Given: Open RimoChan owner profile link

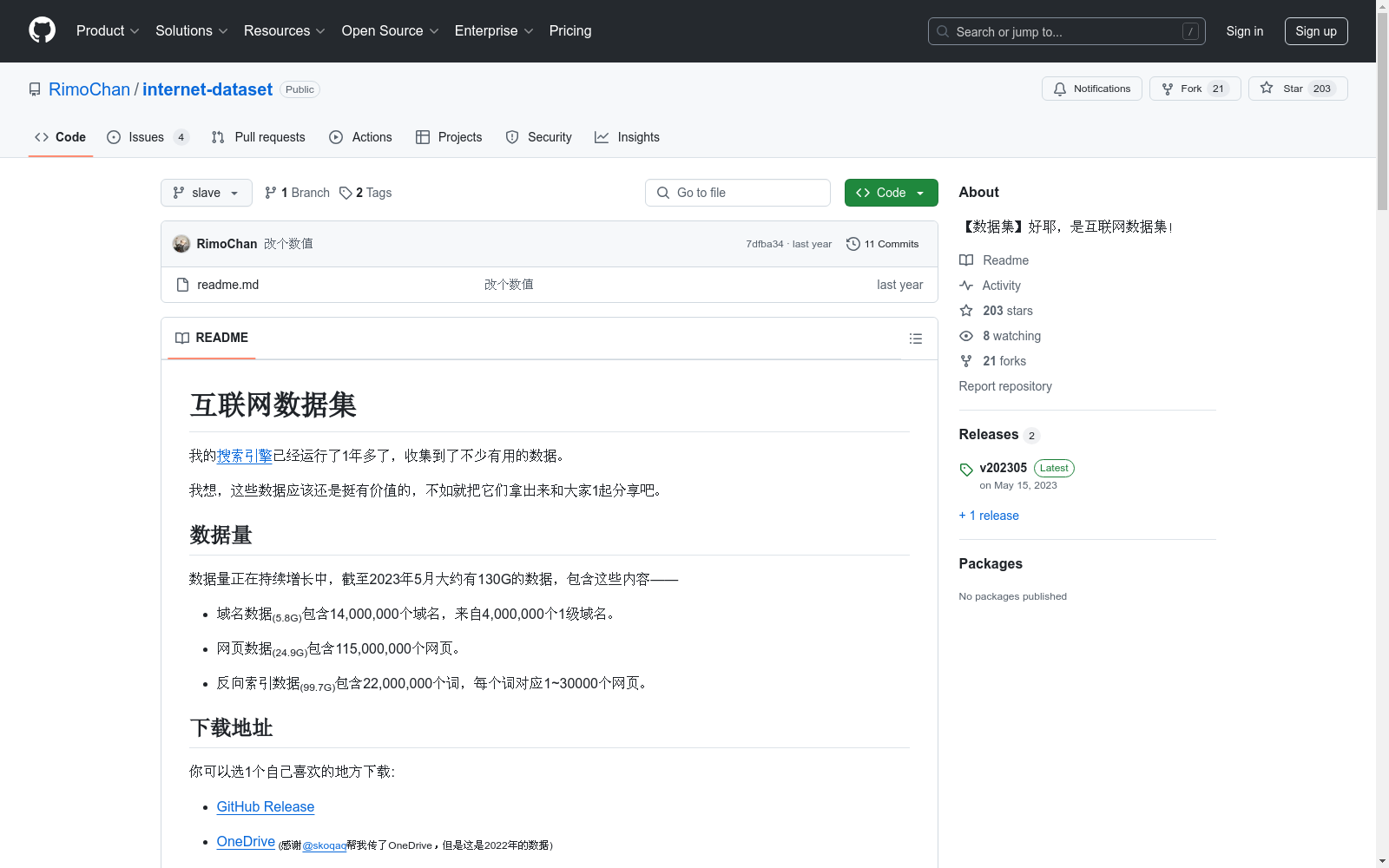Looking at the screenshot, I should (x=89, y=89).
